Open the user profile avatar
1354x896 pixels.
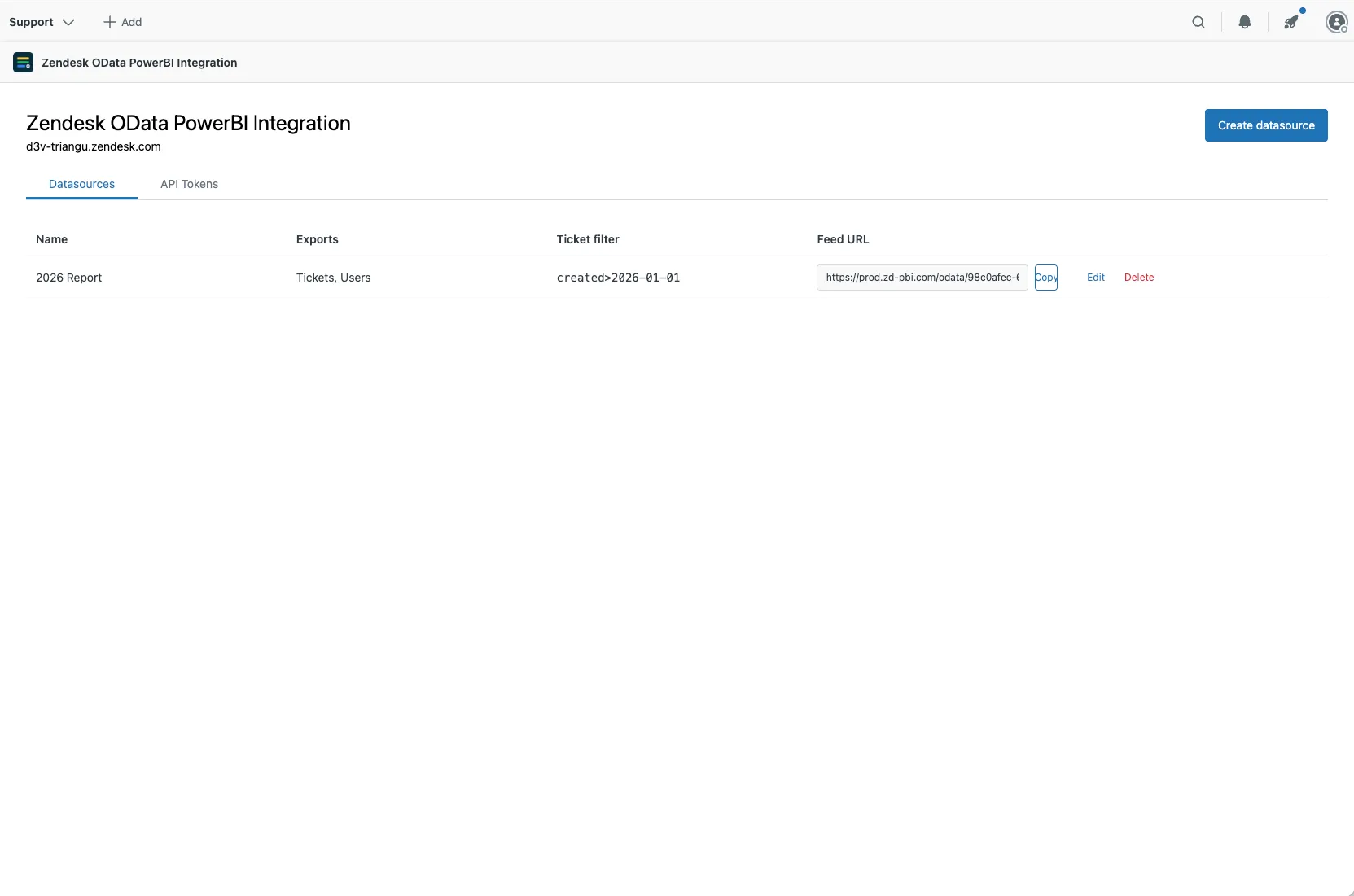tap(1336, 22)
